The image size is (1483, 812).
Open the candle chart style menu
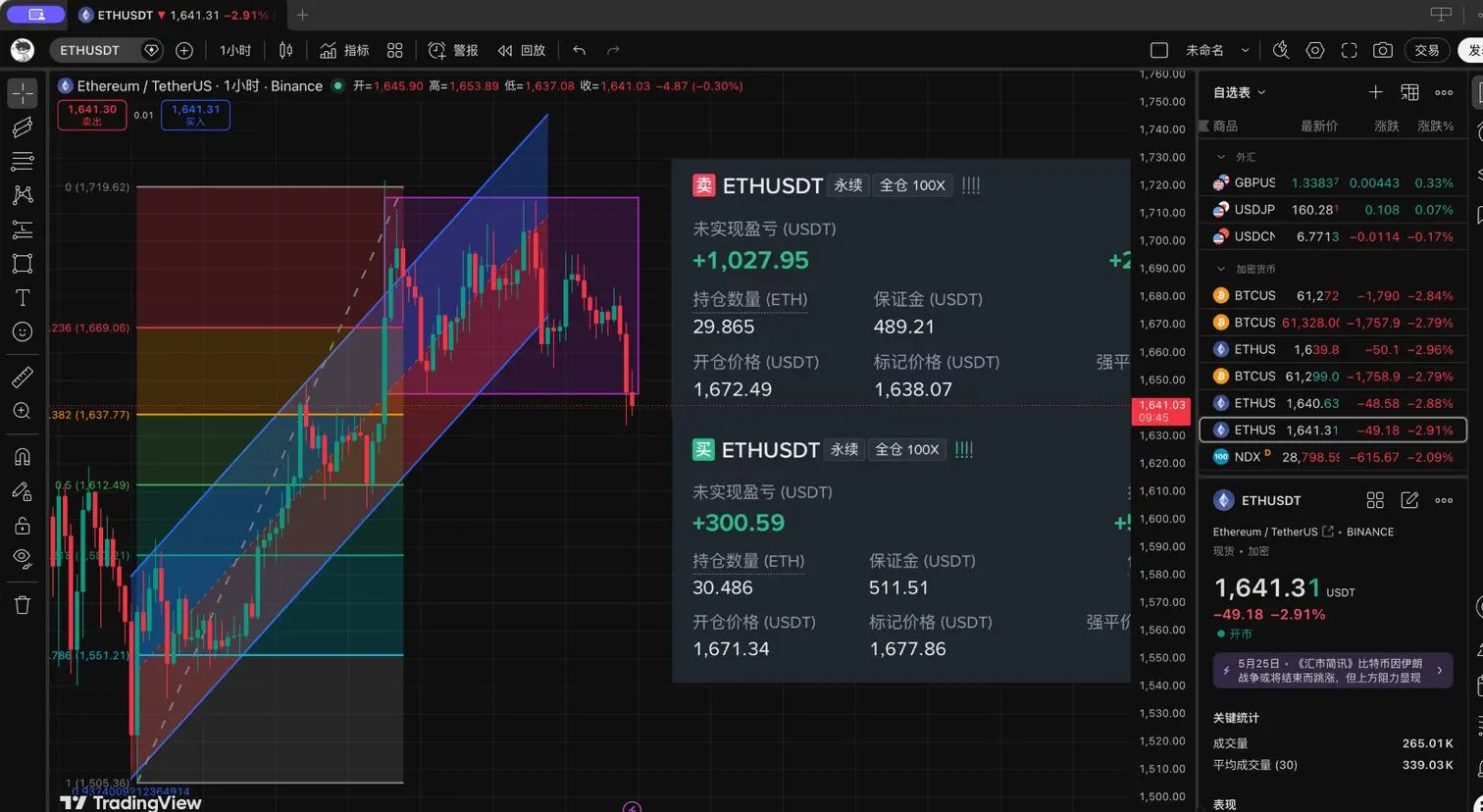(x=286, y=50)
